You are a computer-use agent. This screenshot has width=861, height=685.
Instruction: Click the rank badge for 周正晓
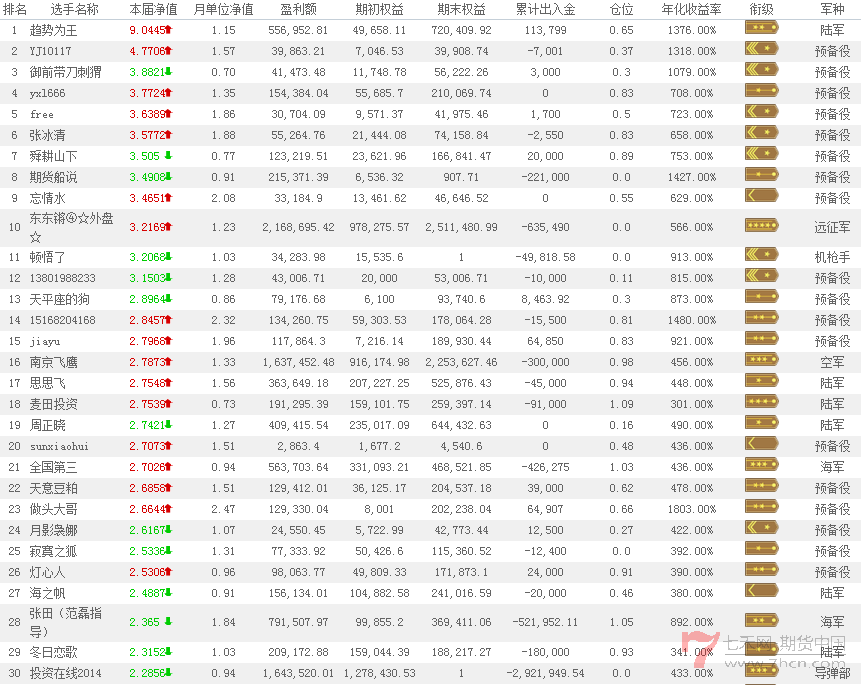tap(762, 422)
